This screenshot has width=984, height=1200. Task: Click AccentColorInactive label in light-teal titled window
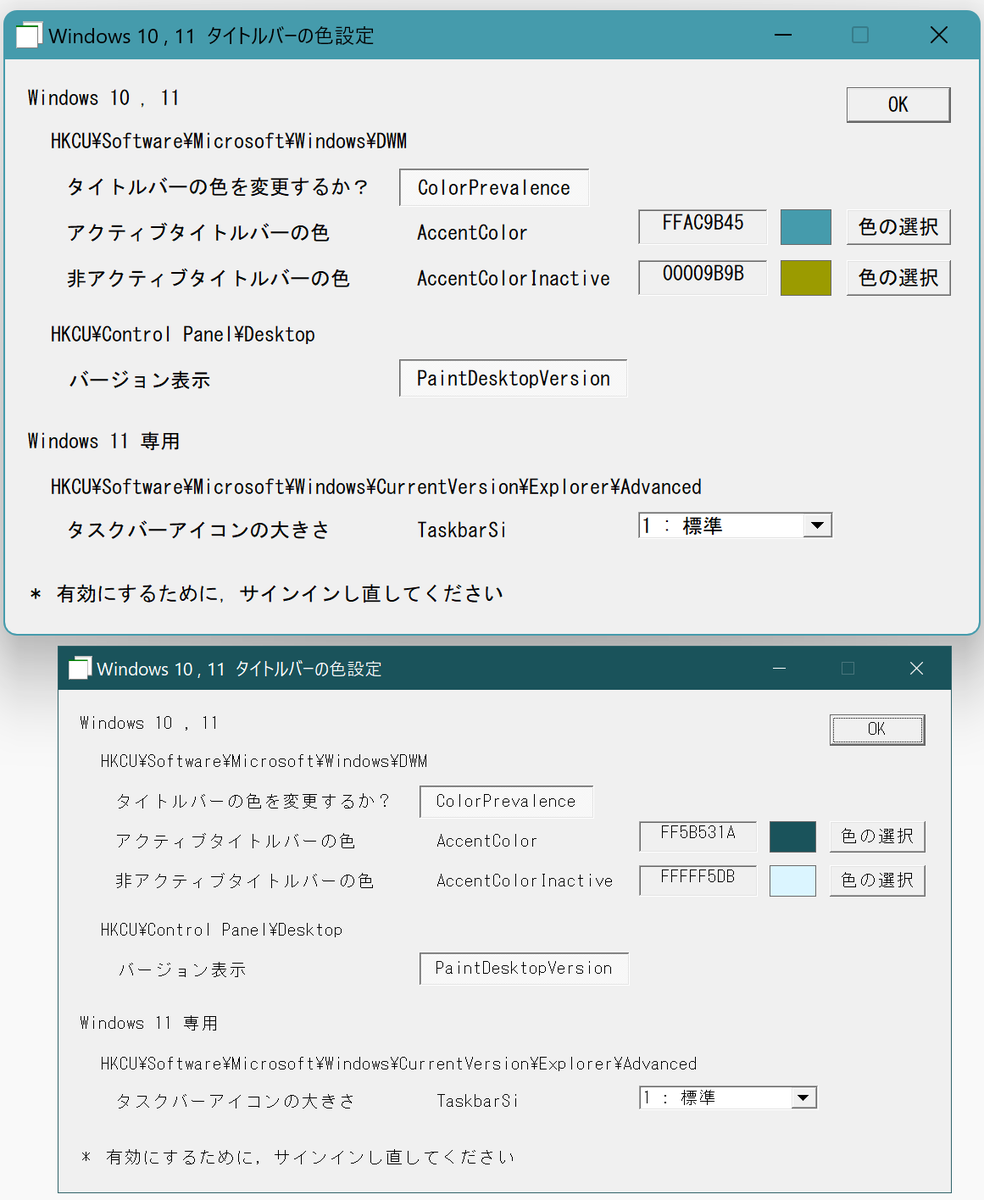pyautogui.click(x=513, y=278)
